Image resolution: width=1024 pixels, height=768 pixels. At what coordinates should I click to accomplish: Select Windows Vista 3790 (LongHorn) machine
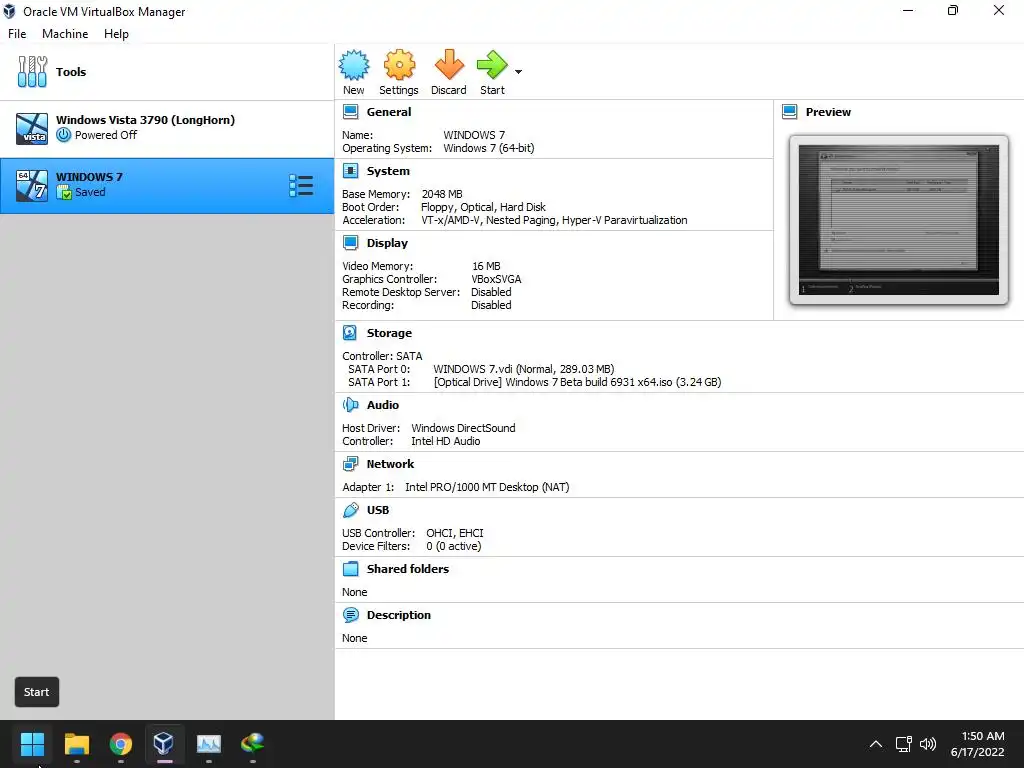click(x=167, y=128)
